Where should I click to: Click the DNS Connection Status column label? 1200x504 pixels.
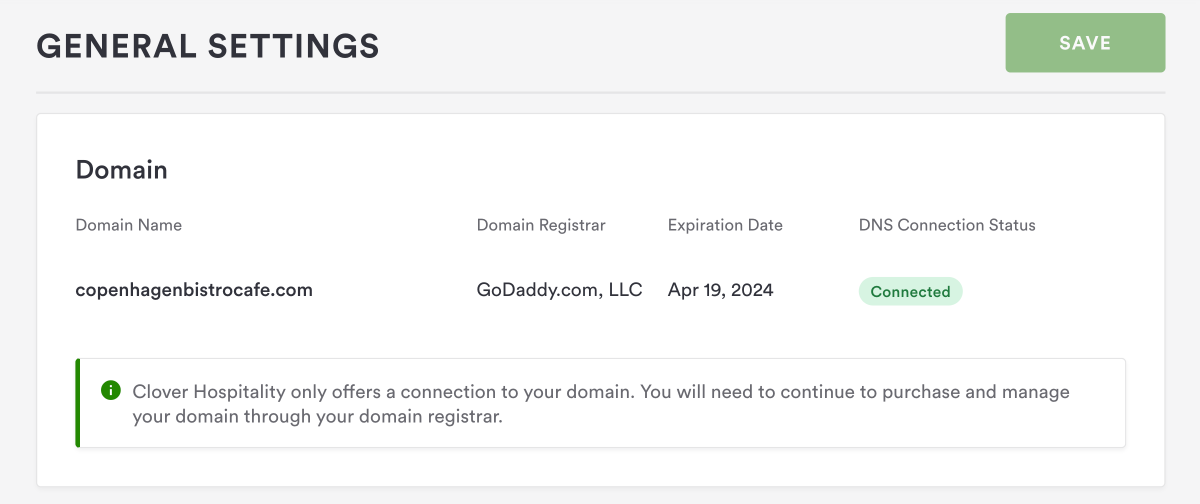point(947,225)
